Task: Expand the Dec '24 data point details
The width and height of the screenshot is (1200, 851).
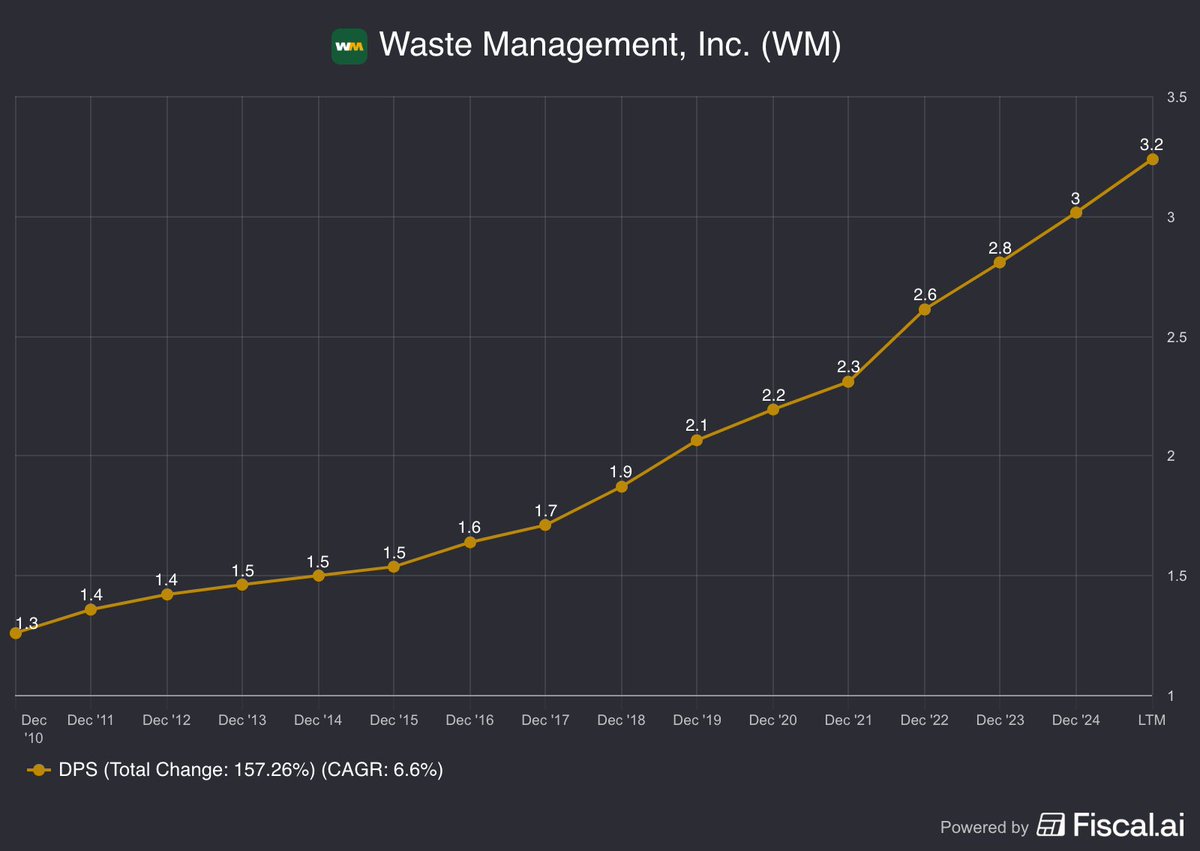Action: point(1075,213)
